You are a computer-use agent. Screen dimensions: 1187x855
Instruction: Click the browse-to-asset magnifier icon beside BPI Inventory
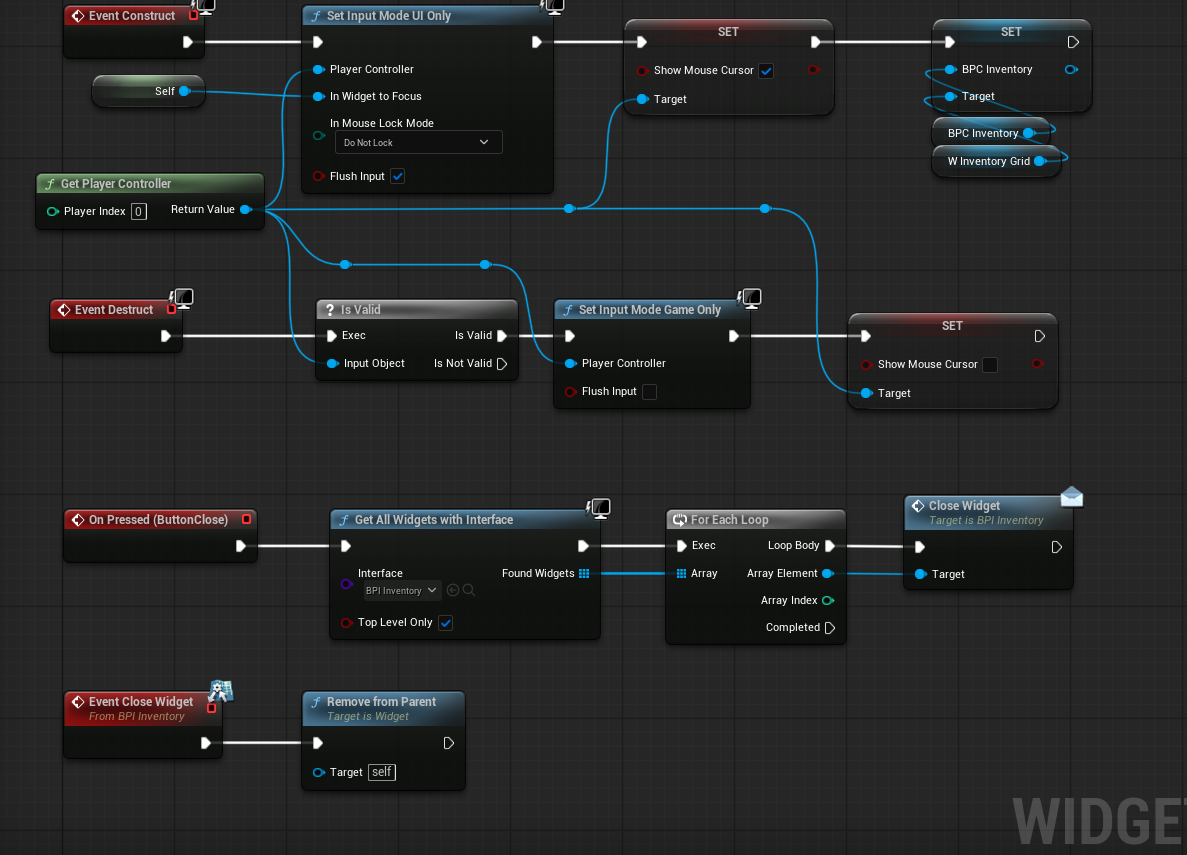469,590
